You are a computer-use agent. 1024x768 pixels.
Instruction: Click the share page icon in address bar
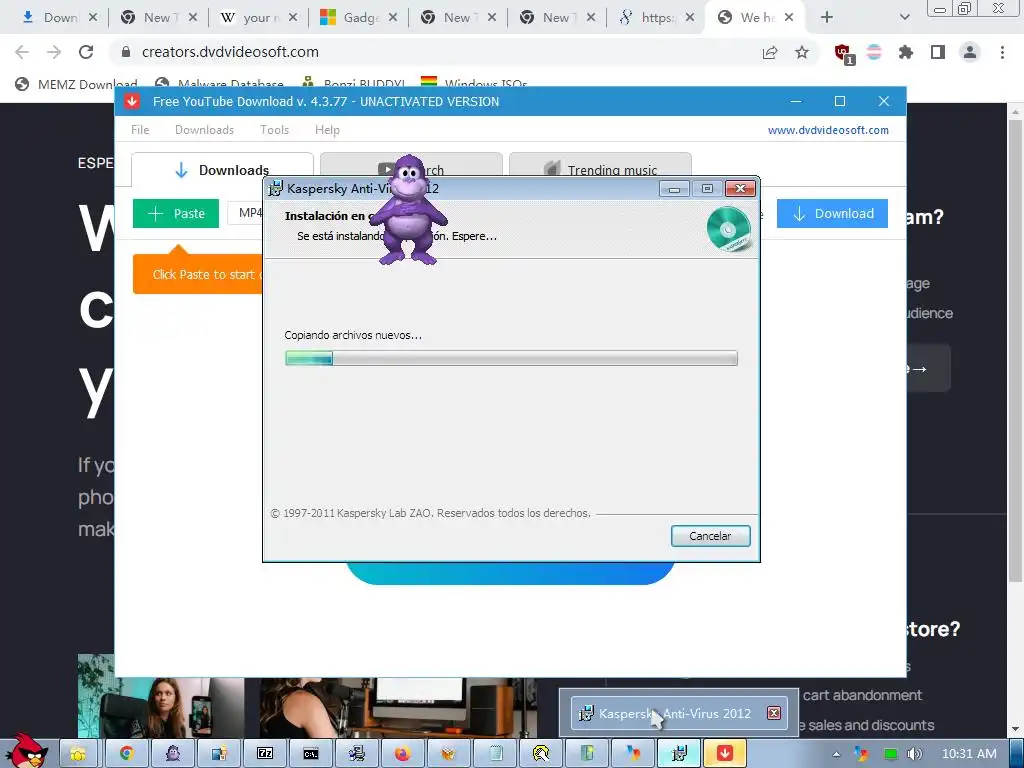tap(770, 52)
